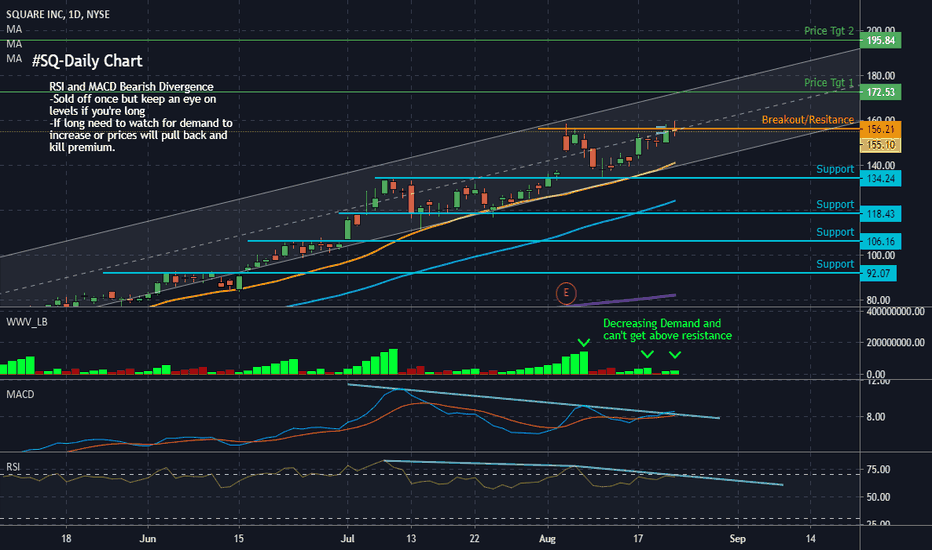
Task: Click the Price Tgt 2 label
Action: tap(829, 31)
